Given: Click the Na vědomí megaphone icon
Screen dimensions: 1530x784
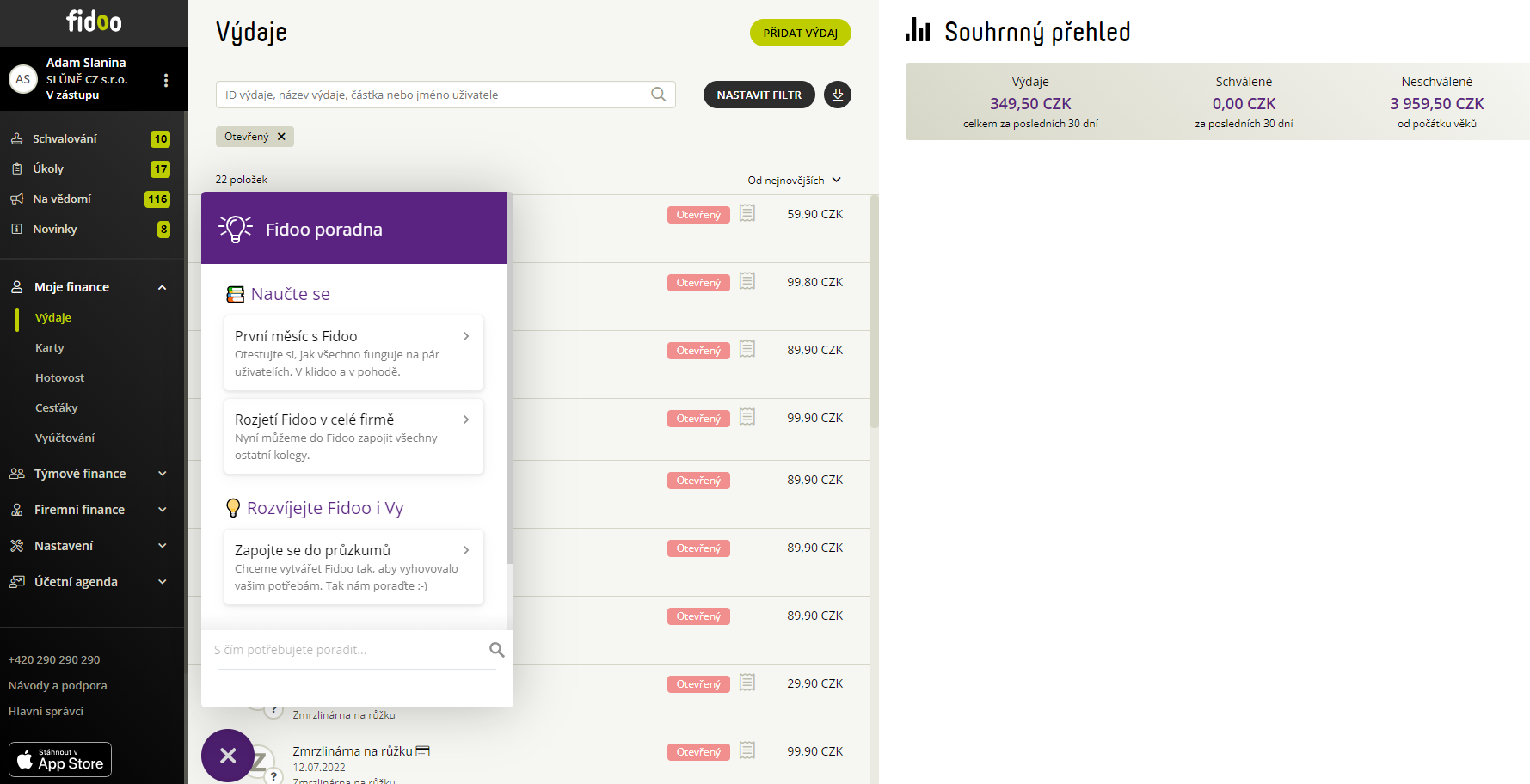Looking at the screenshot, I should click(x=16, y=199).
